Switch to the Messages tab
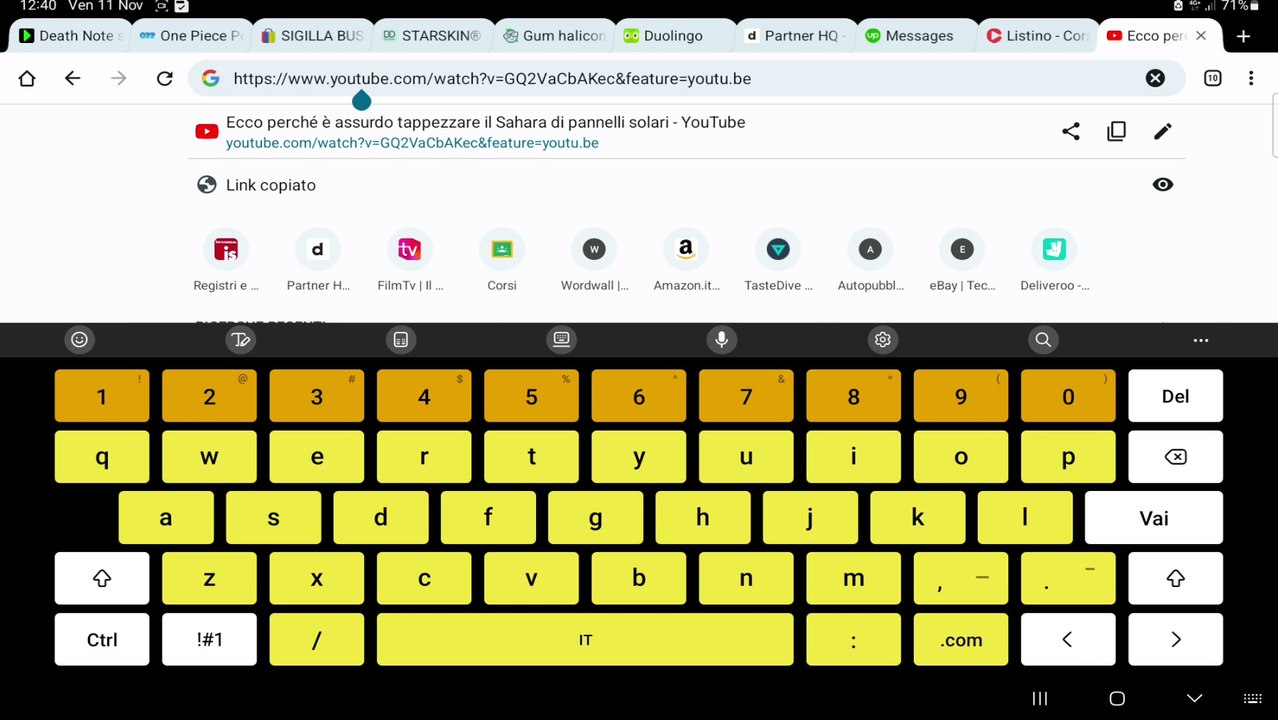This screenshot has width=1278, height=720. click(916, 36)
